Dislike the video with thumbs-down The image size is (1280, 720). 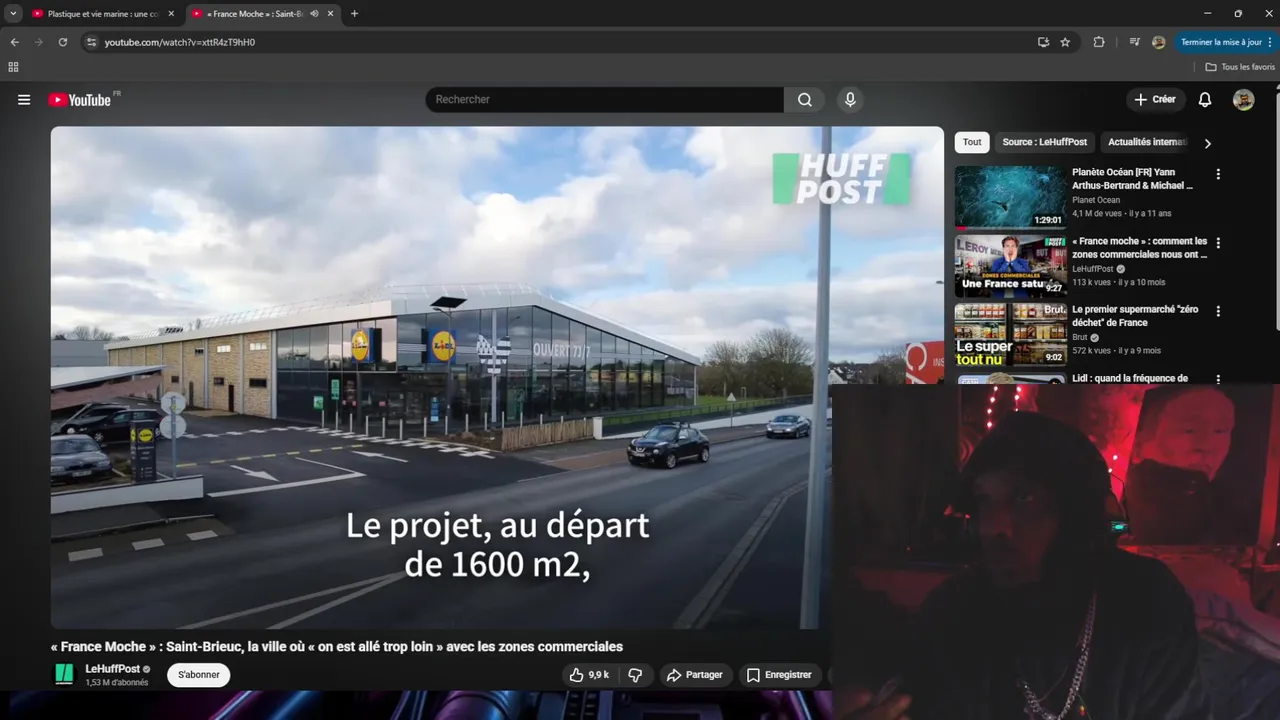635,675
